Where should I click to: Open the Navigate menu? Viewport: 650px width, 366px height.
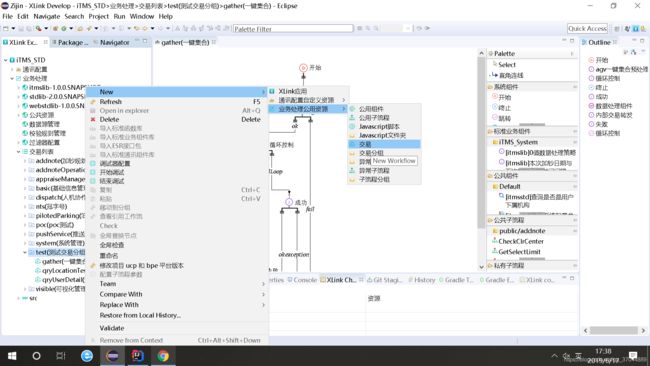tap(46, 16)
